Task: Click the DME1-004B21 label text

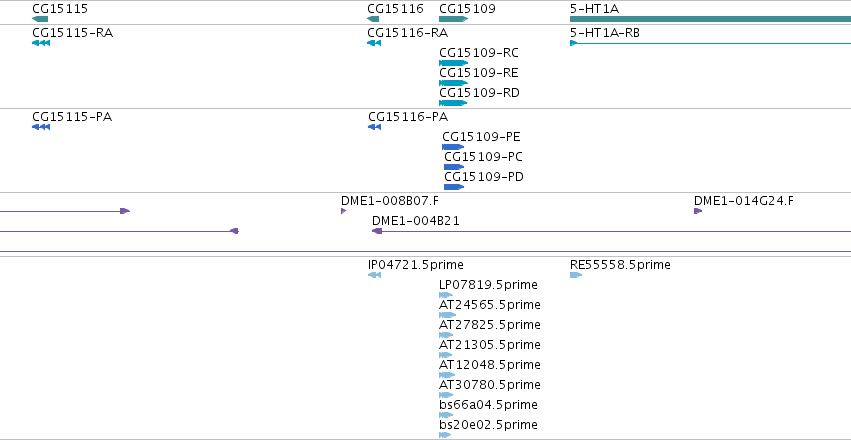Action: 416,221
